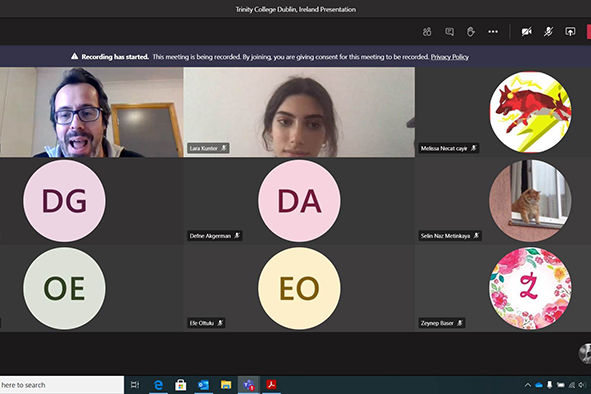This screenshot has width=591, height=394.
Task: Select Defne Akgerman's DA avatar
Action: [299, 201]
